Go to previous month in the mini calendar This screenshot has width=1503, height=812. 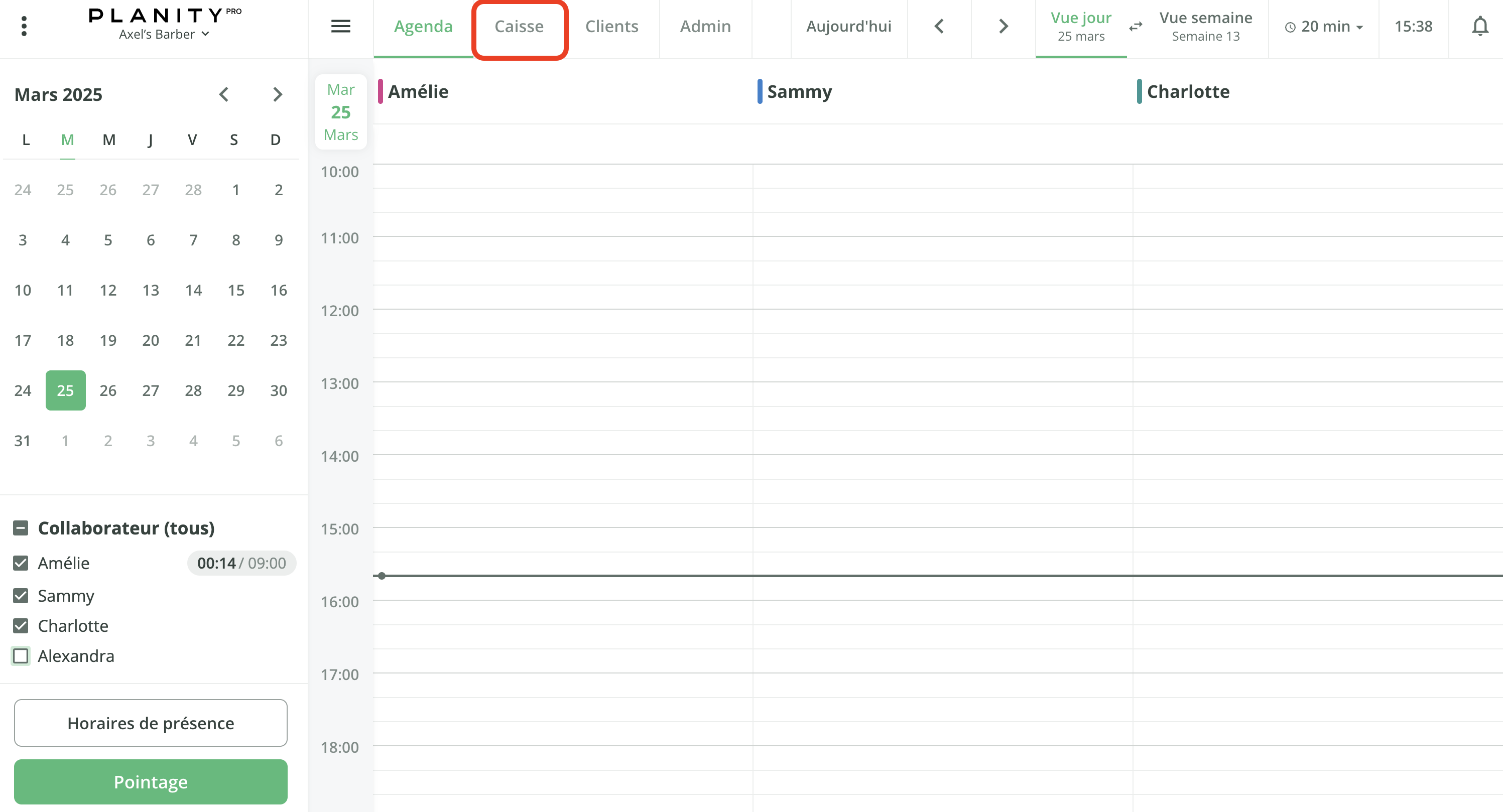(x=223, y=94)
